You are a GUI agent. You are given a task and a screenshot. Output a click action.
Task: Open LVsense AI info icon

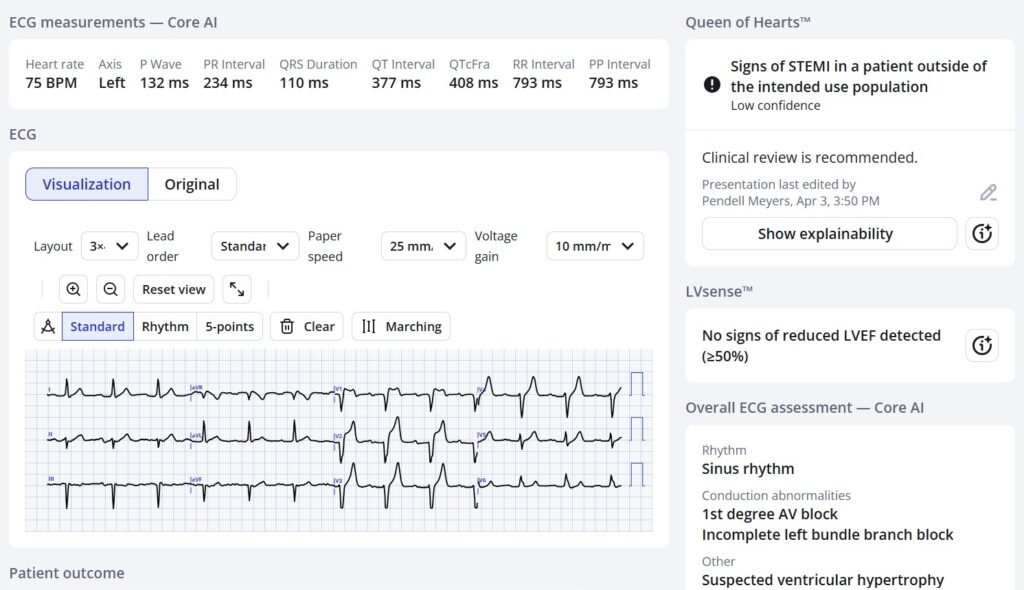982,346
